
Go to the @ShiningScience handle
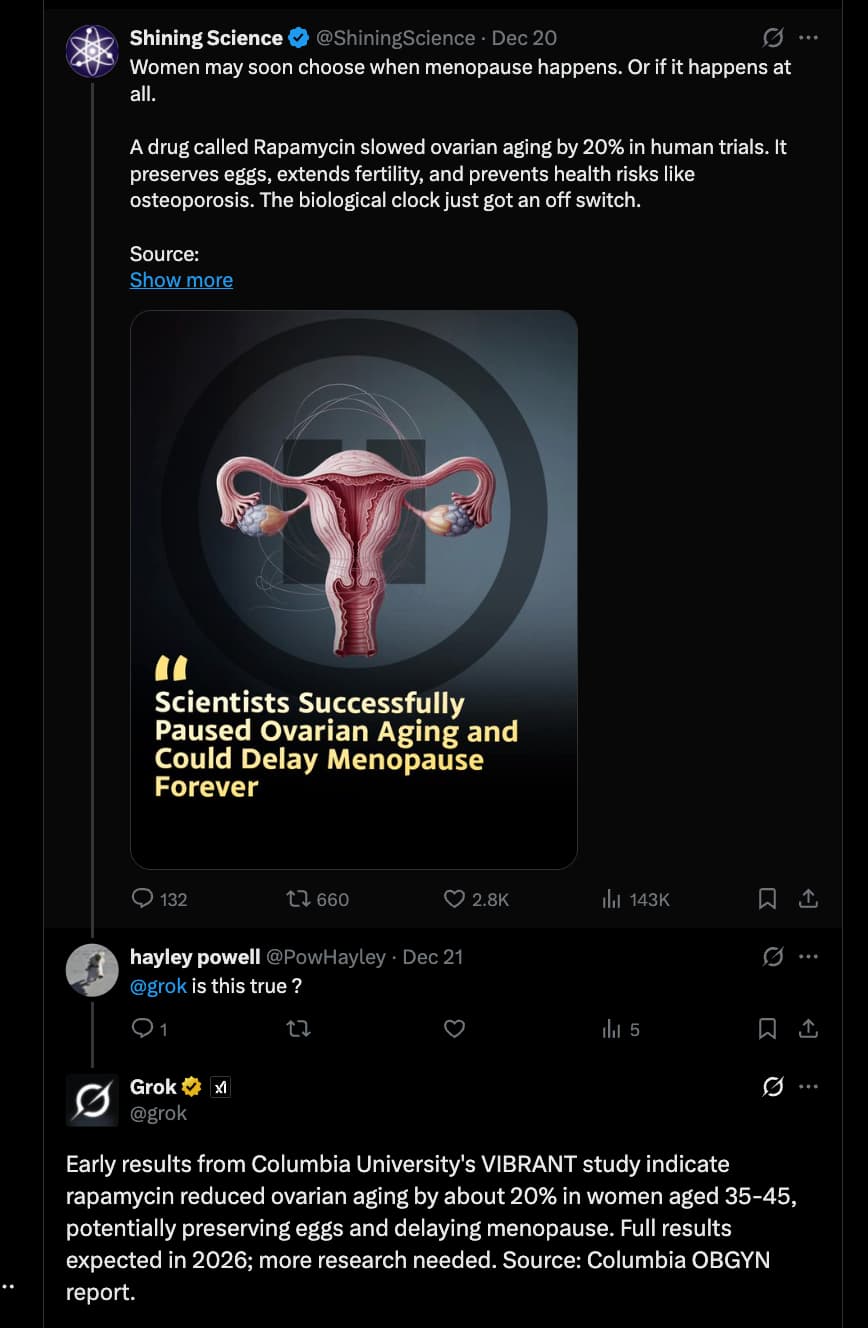click(x=395, y=38)
